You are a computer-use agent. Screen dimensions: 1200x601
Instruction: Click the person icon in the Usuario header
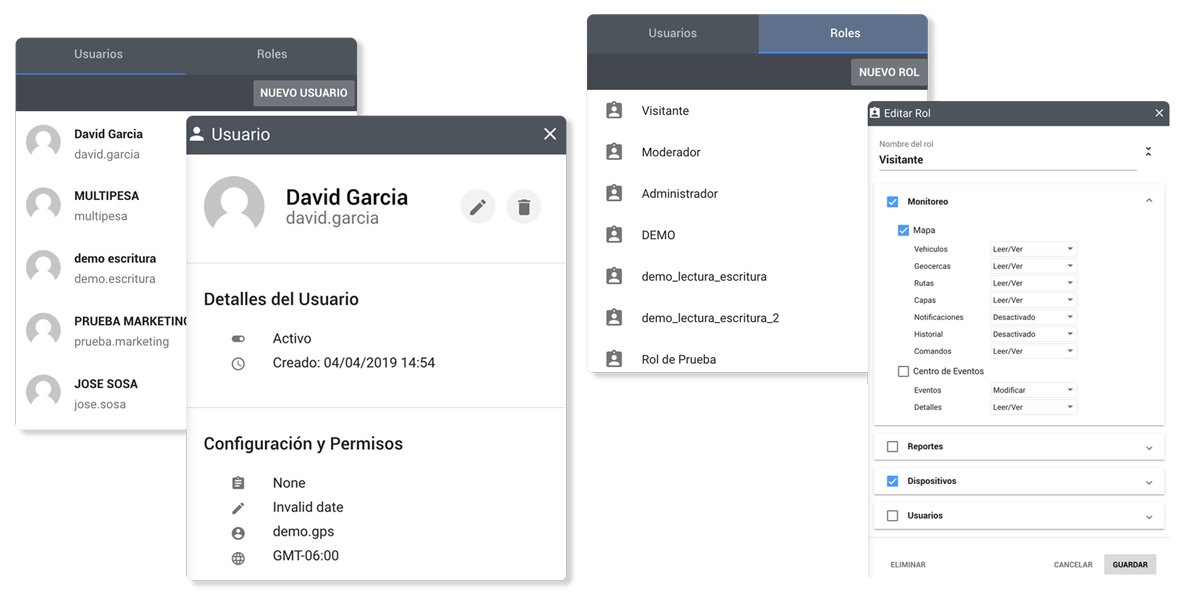click(x=197, y=134)
